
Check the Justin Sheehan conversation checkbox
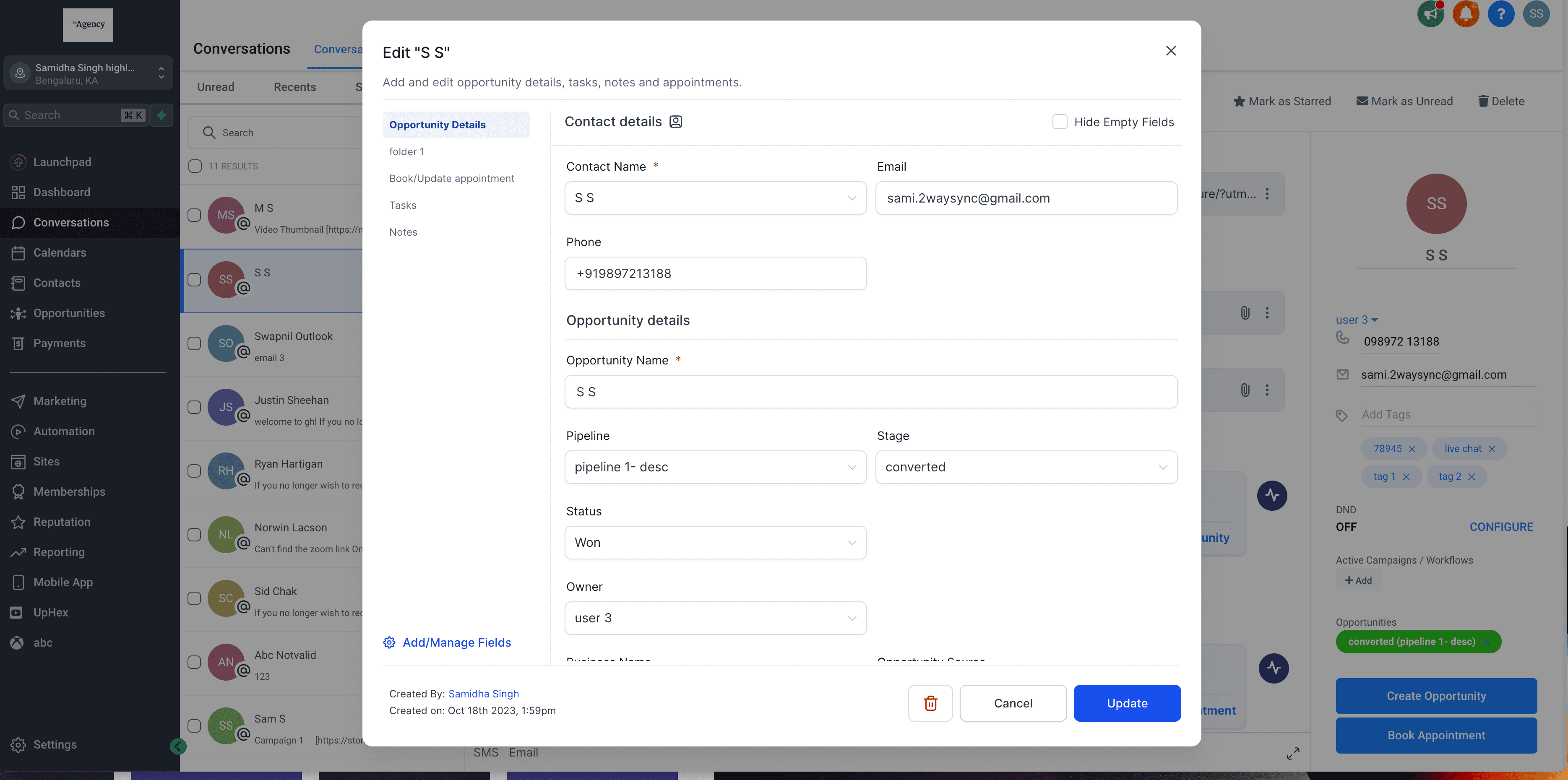pyautogui.click(x=194, y=407)
